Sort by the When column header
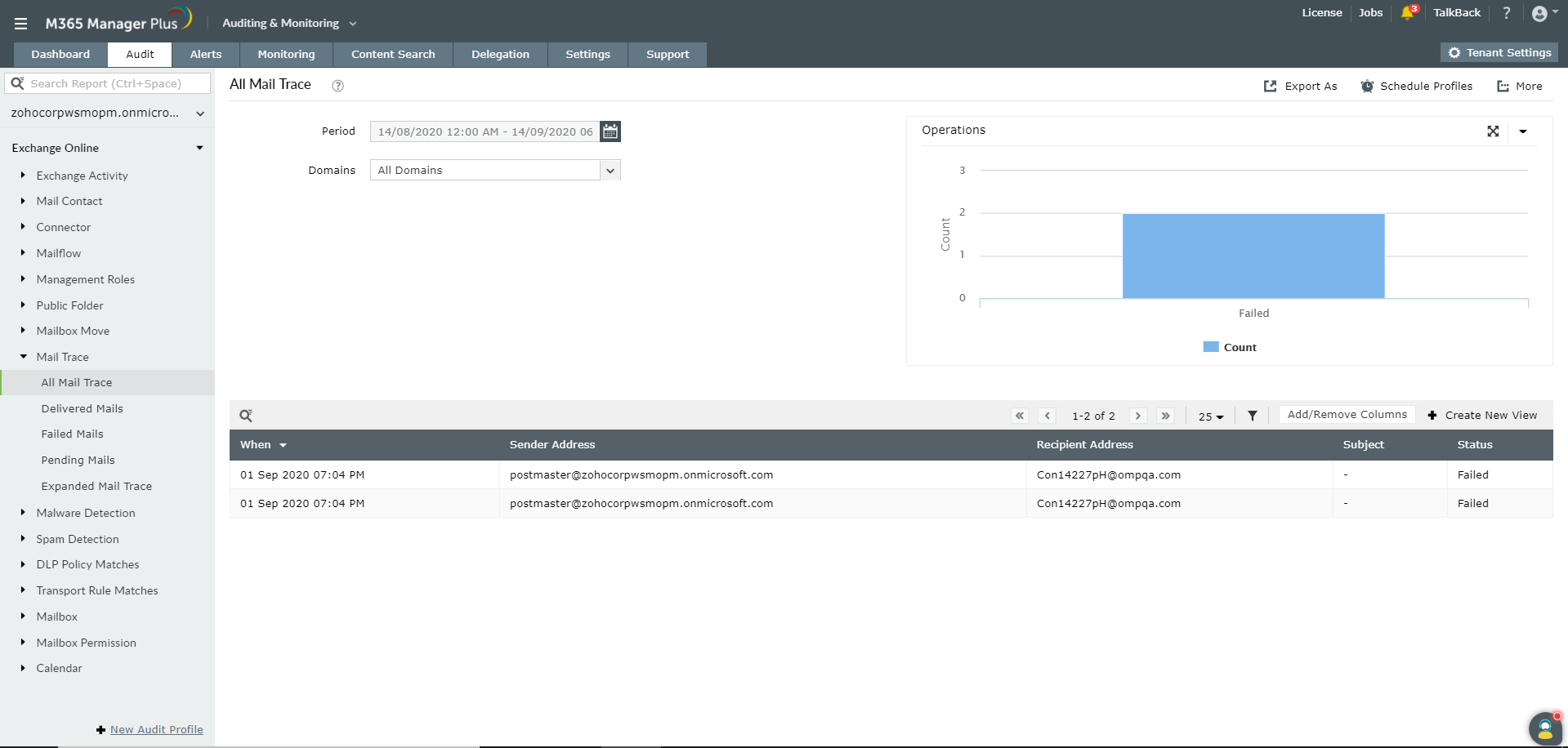 tap(263, 445)
